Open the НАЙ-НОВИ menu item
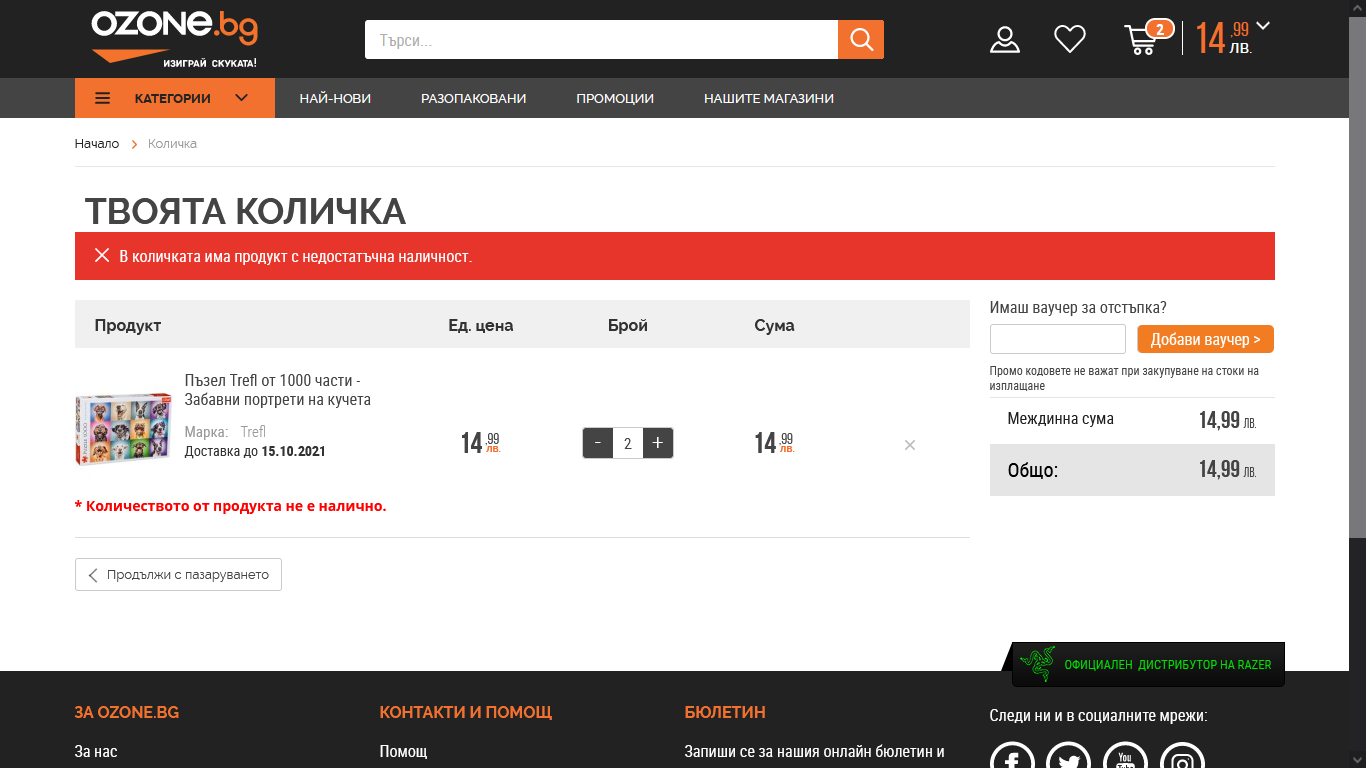The height and width of the screenshot is (768, 1366). coord(335,98)
